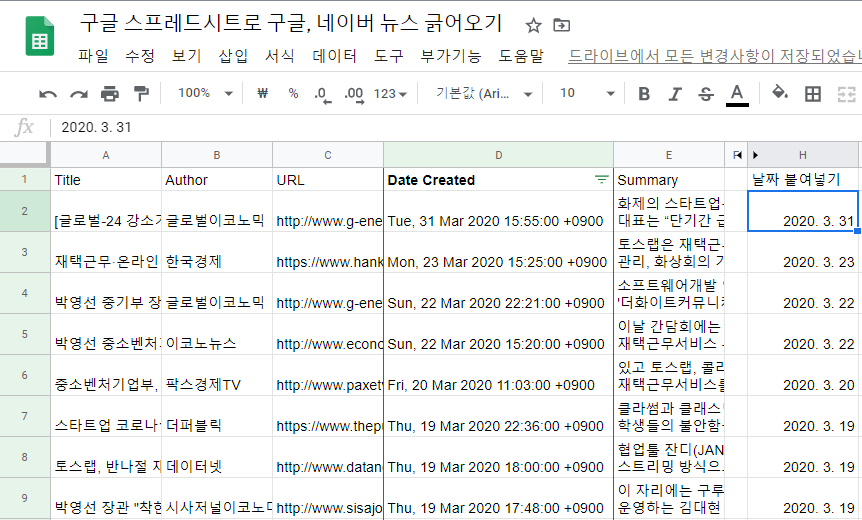
Task: Click the formula bar input
Action: (x=456, y=128)
